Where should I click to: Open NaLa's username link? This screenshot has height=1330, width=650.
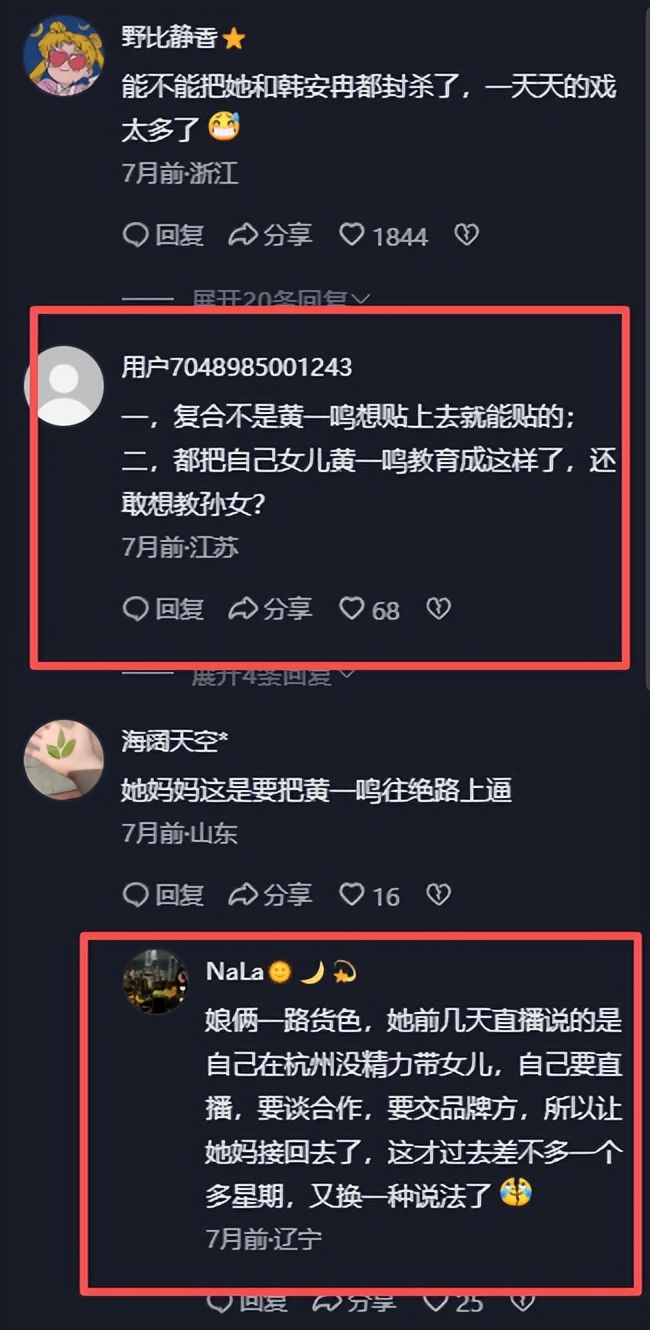(x=234, y=971)
